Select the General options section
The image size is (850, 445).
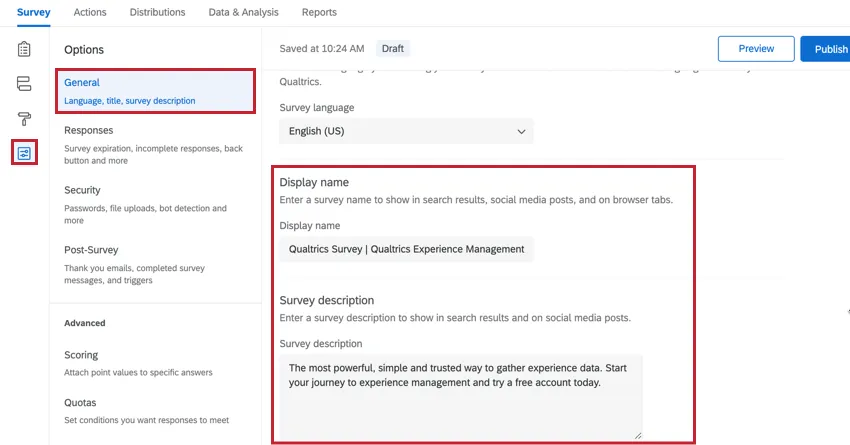click(155, 90)
